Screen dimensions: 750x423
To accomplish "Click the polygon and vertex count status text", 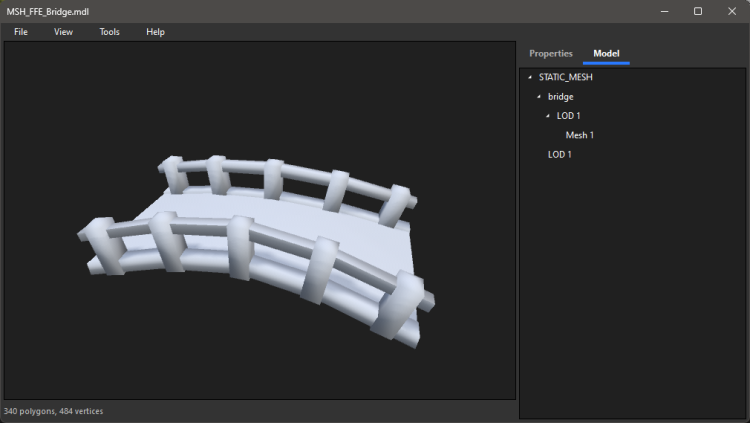I will [x=54, y=411].
